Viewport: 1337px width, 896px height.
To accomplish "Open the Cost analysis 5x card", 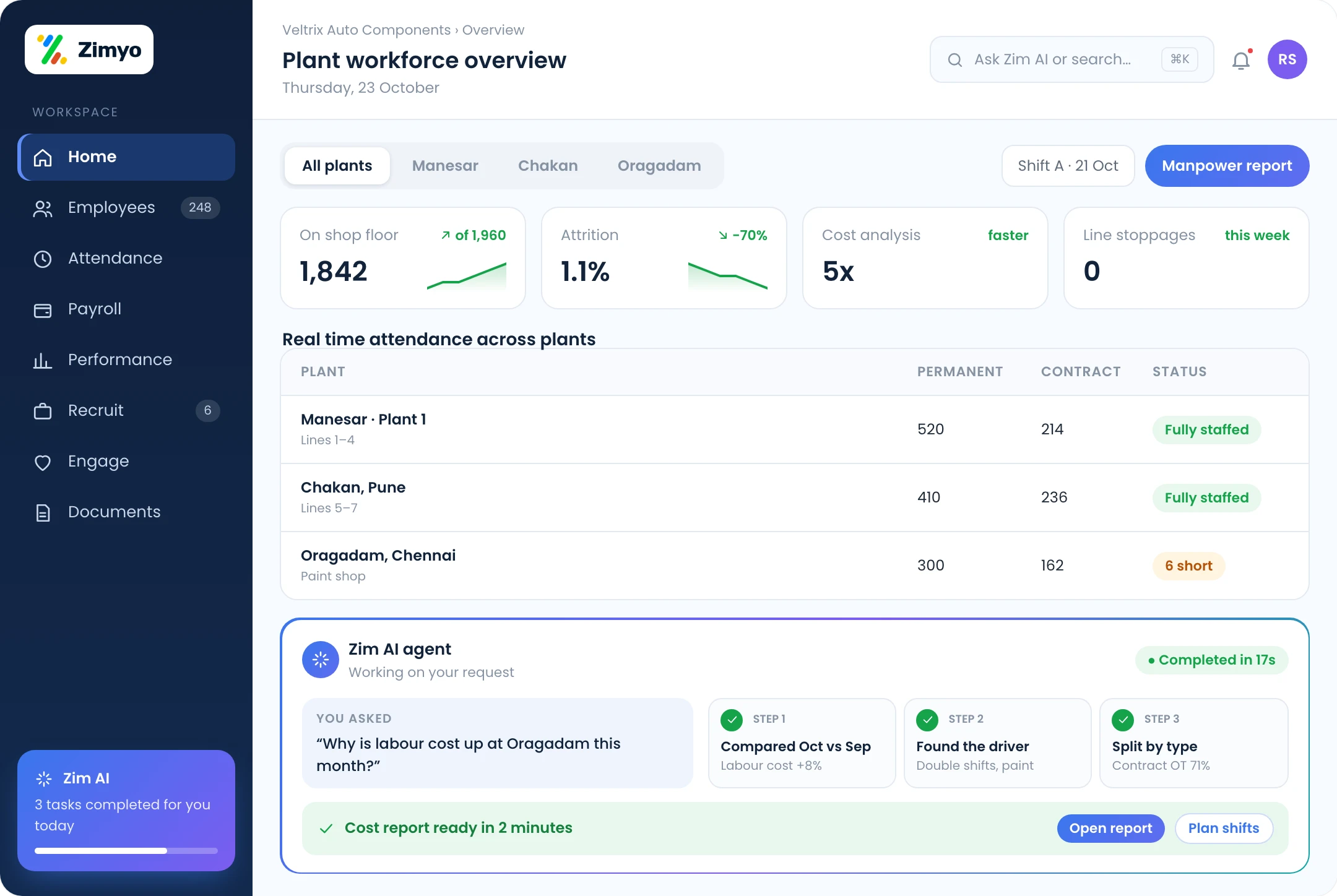I will point(925,258).
